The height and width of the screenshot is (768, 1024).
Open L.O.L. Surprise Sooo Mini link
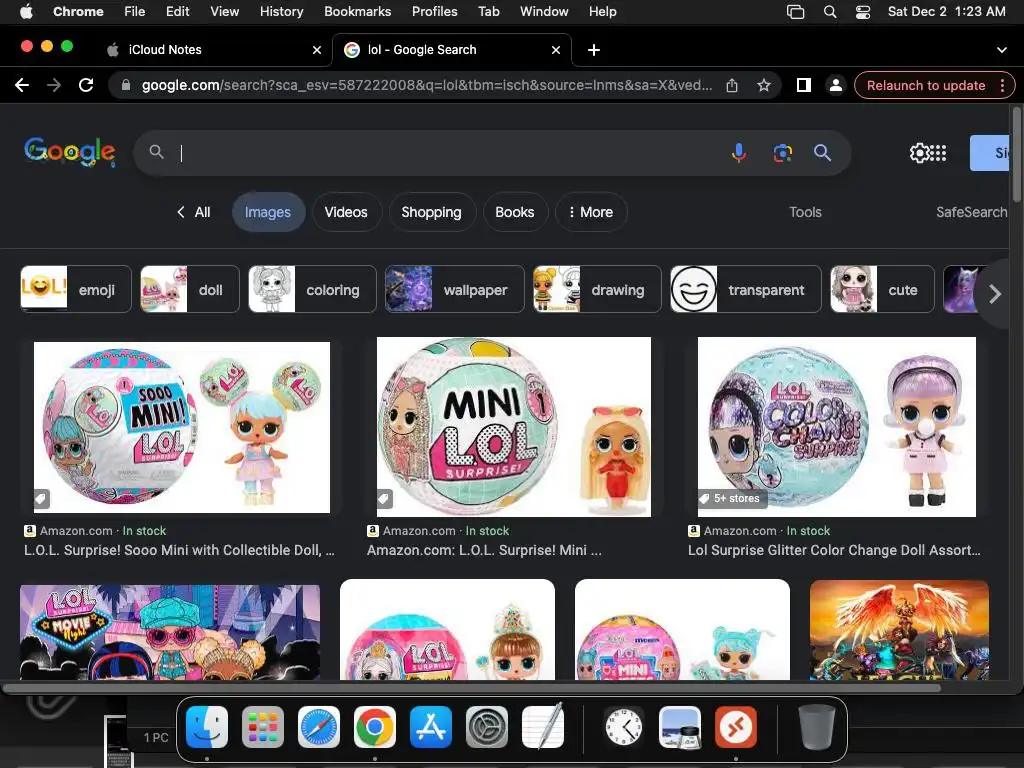click(179, 551)
